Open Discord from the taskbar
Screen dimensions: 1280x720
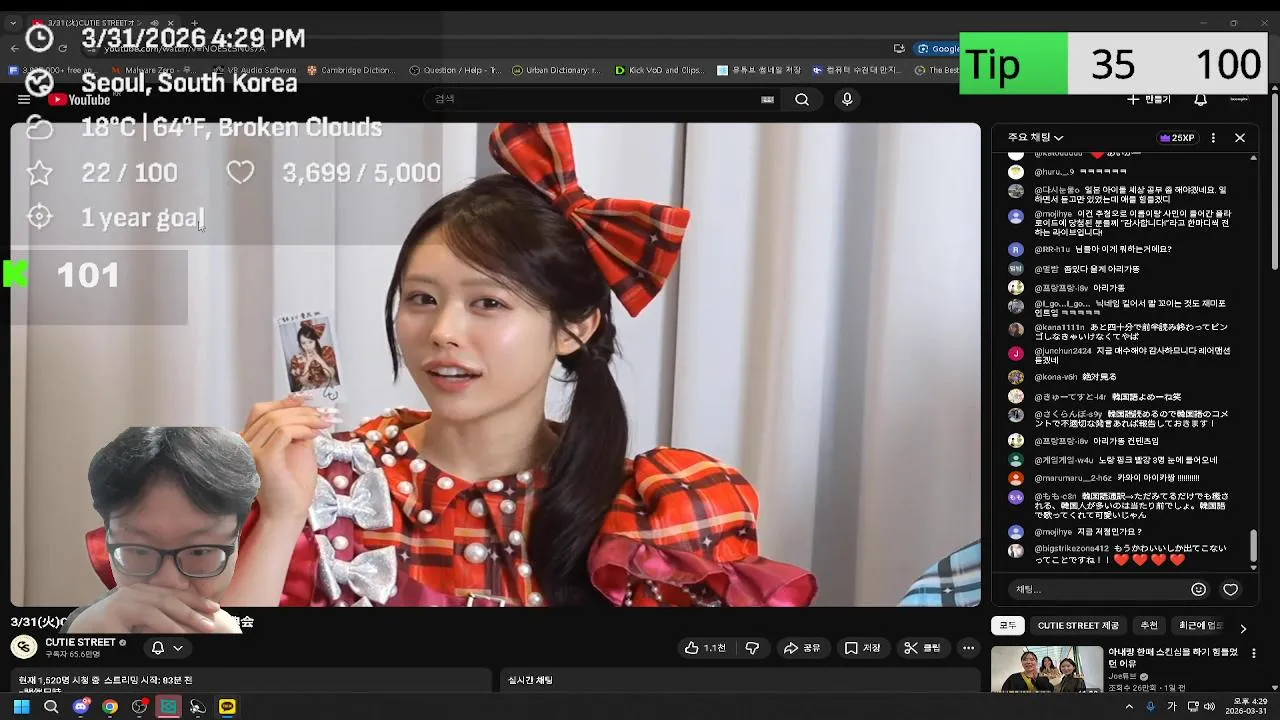coord(81,706)
